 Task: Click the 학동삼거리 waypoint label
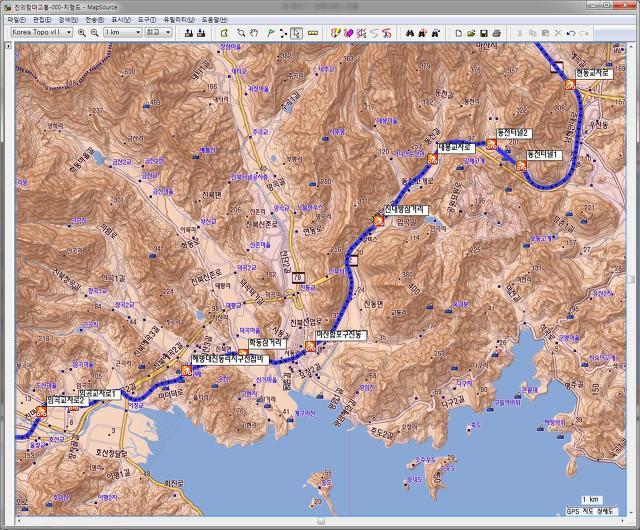coord(267,343)
